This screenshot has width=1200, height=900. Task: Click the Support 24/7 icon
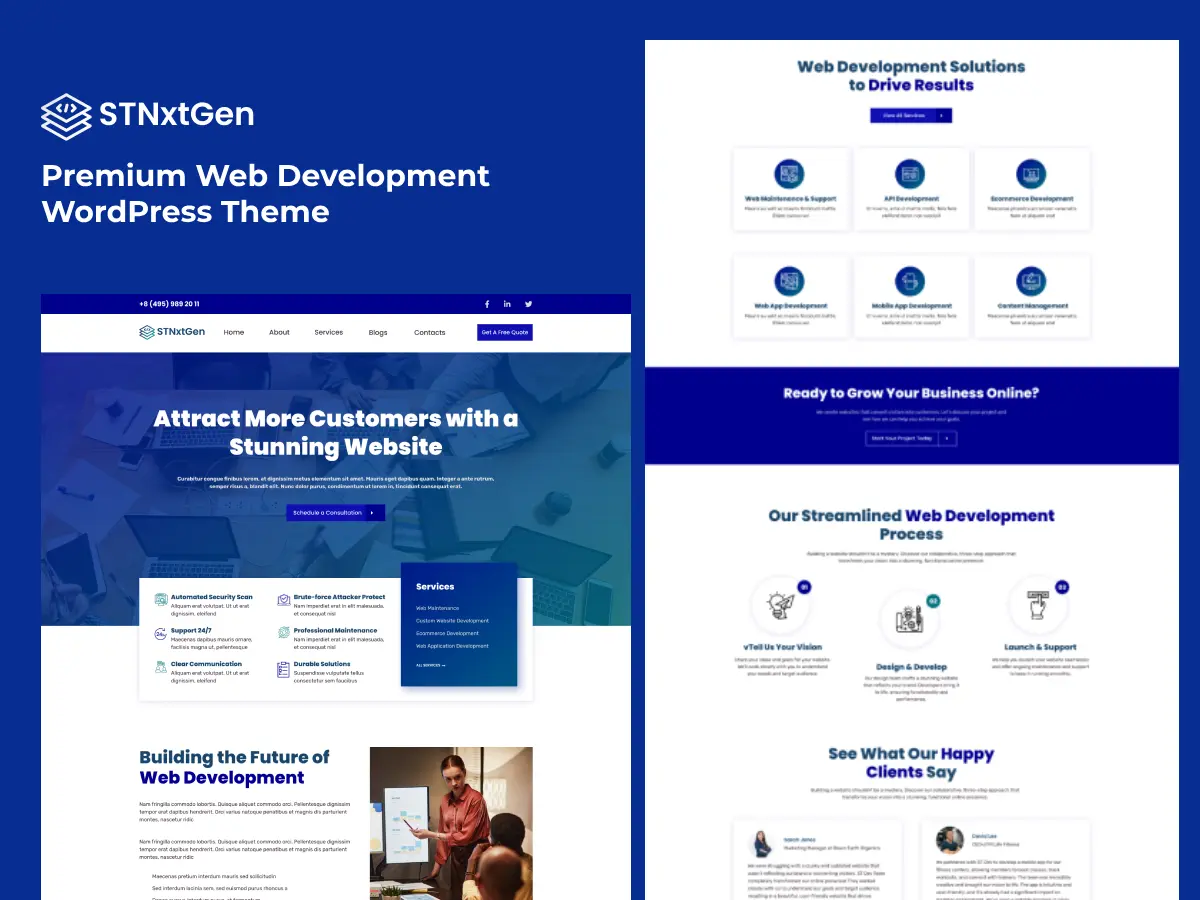161,634
